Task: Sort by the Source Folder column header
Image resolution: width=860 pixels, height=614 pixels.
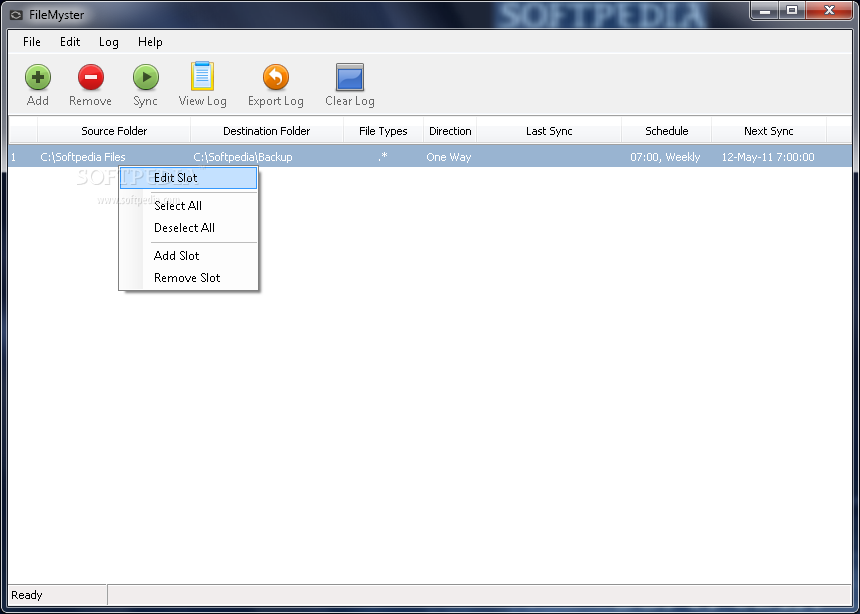Action: 114,131
